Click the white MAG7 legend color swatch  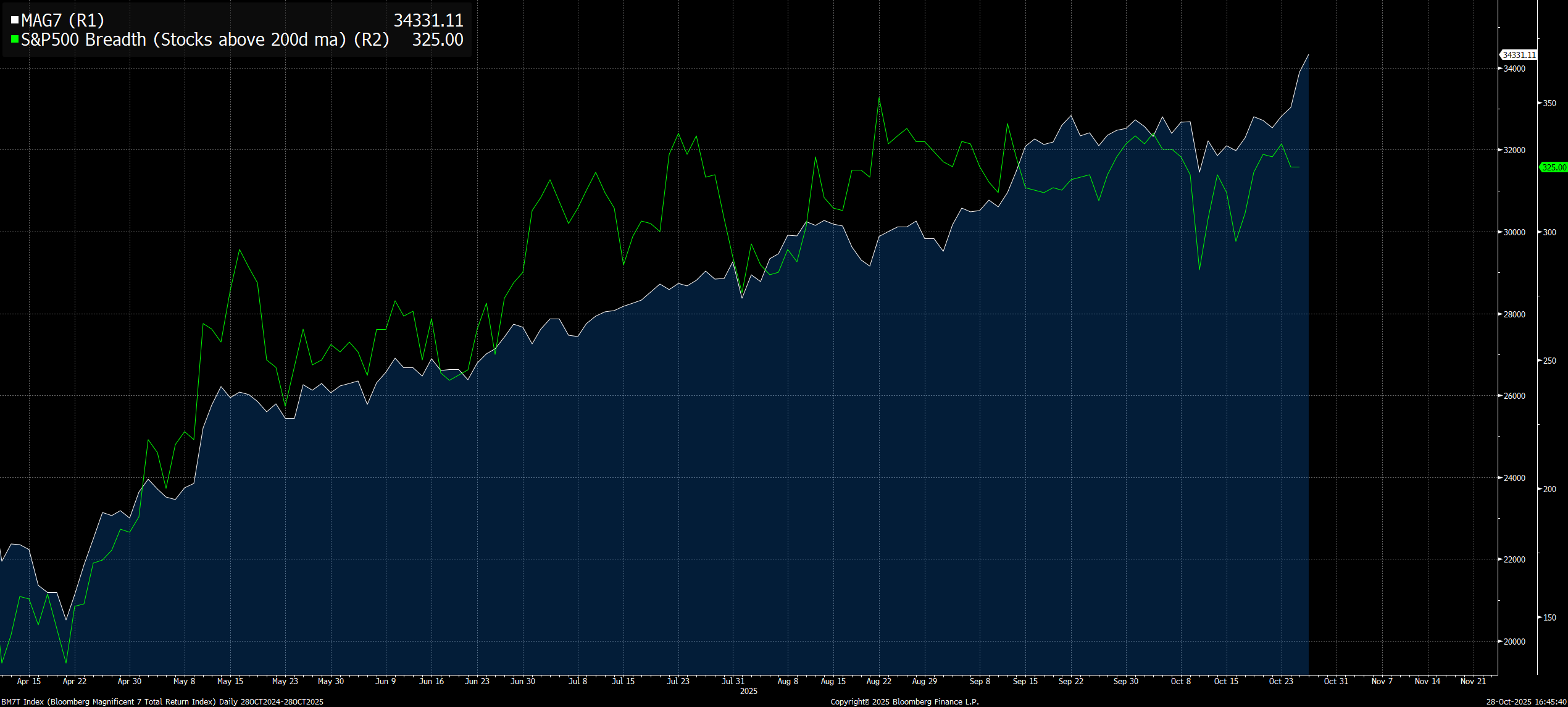tap(15, 20)
